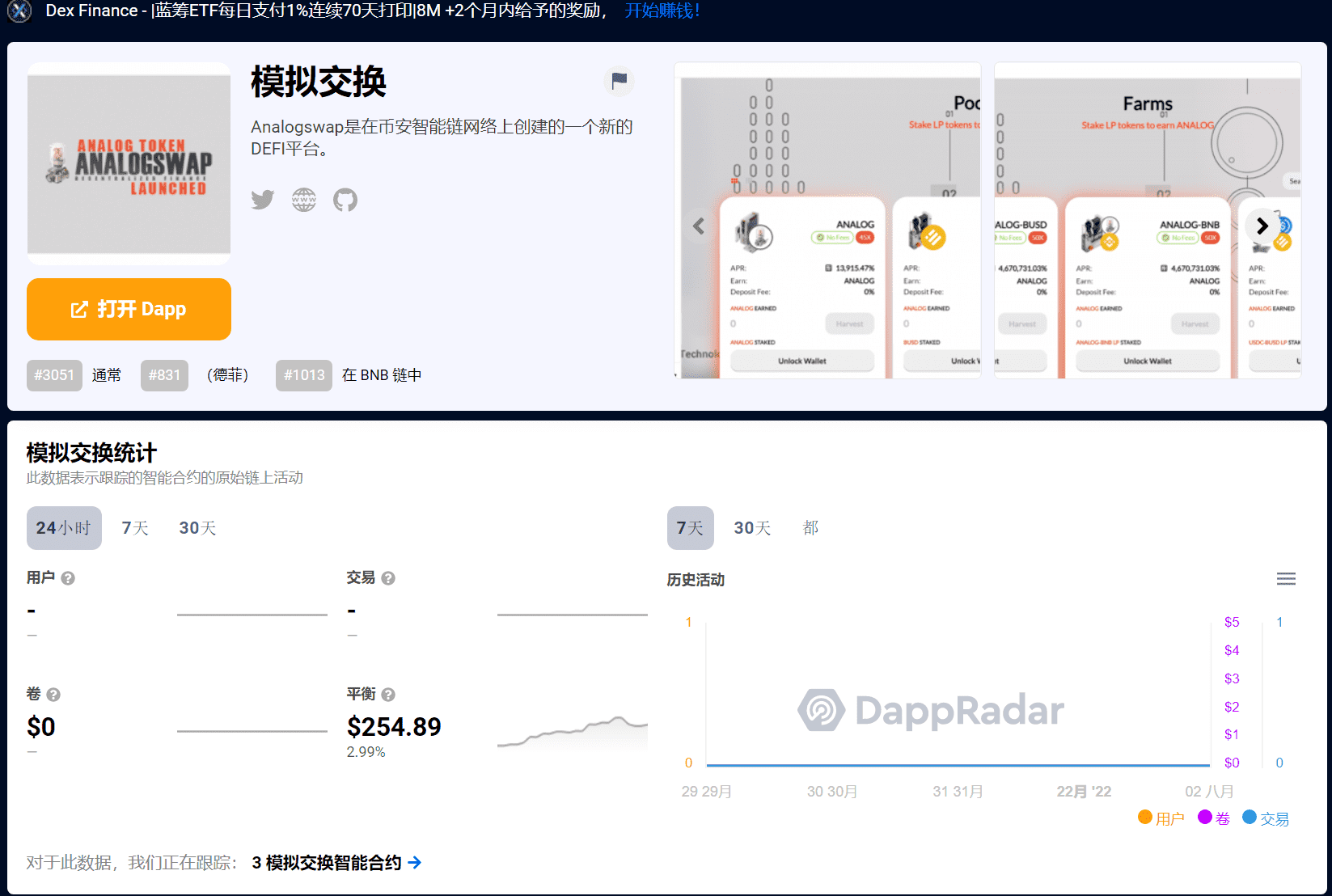Click the report flag icon
The image size is (1332, 896).
coord(619,81)
